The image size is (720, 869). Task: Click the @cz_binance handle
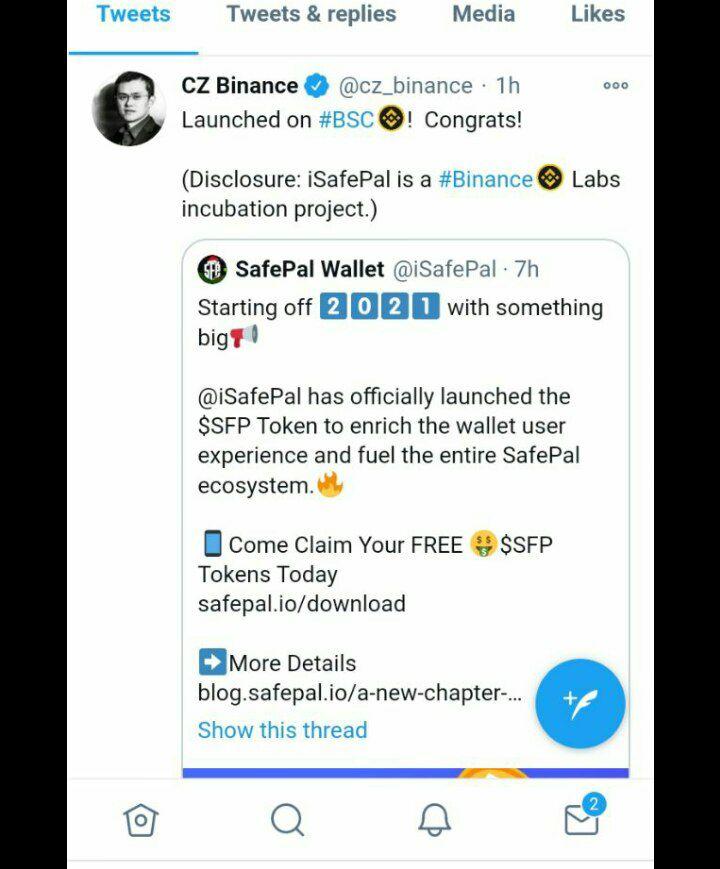coord(405,86)
